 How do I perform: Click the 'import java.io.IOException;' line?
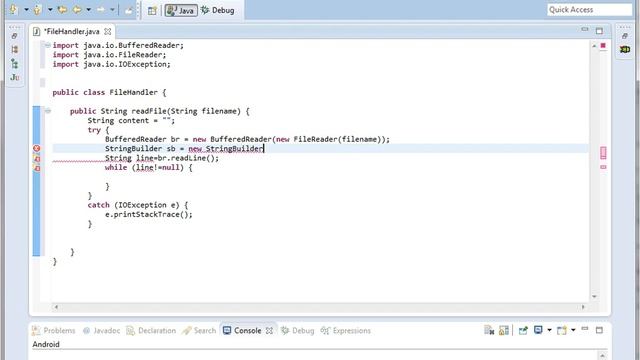(111, 64)
